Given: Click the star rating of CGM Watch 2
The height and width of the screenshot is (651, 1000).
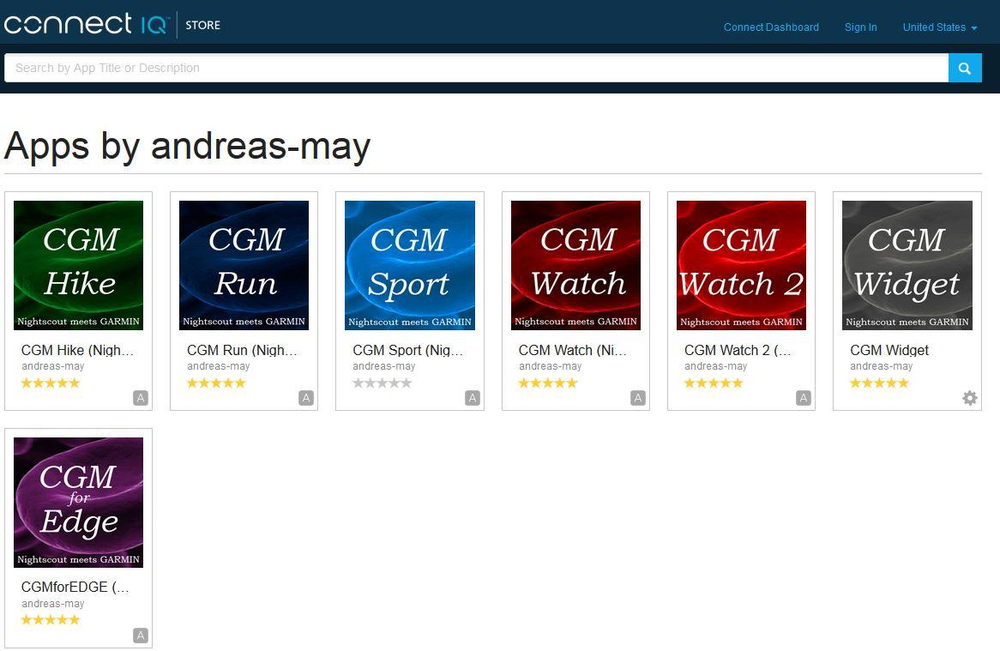Looking at the screenshot, I should pos(714,383).
